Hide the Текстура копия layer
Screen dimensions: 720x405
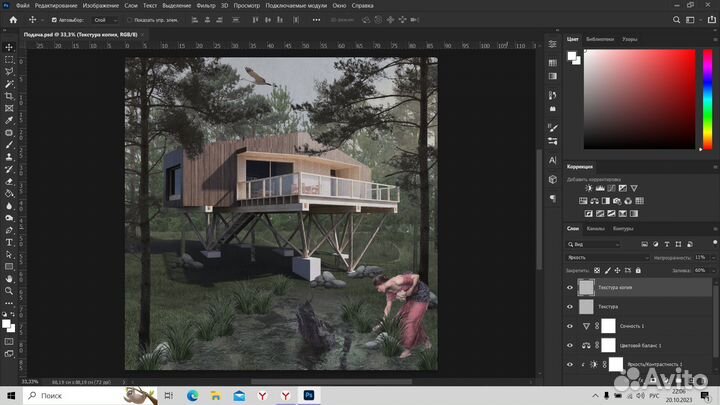pos(570,287)
